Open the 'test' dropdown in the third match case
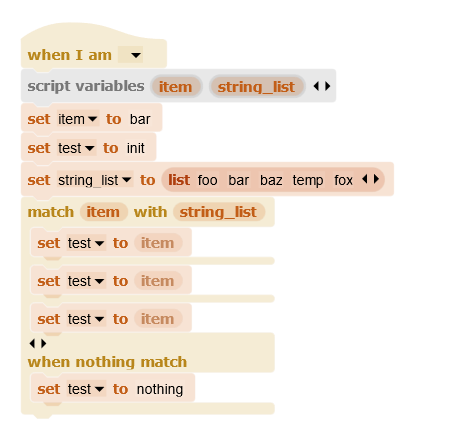The width and height of the screenshot is (468, 444). pos(86,319)
